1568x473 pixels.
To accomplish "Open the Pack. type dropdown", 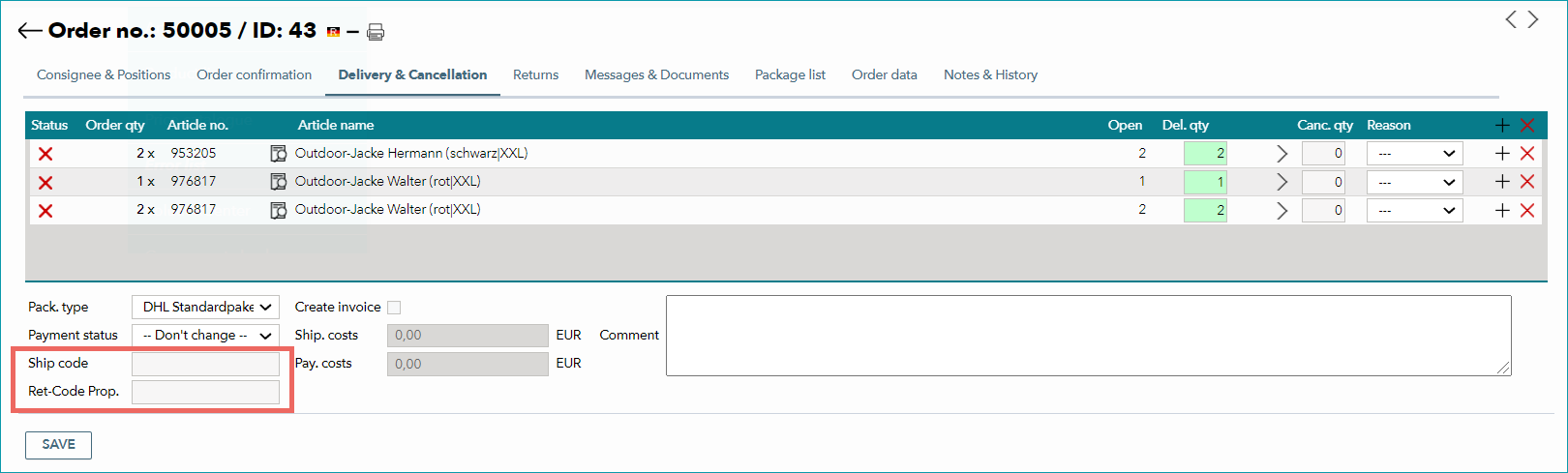I will coord(205,307).
